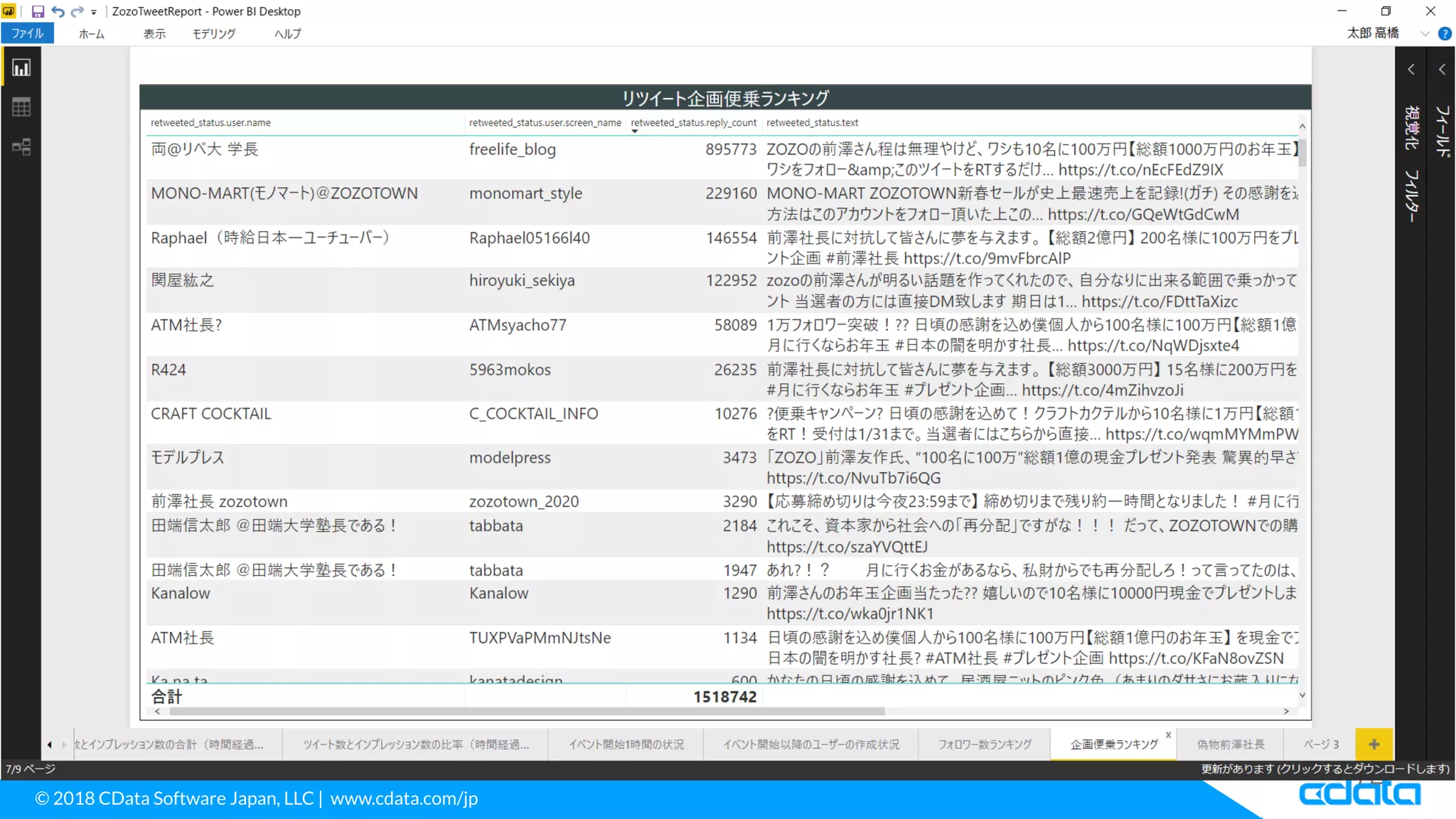Screen dimensions: 1456x819
Task: Add a new page with plus button
Action: click(x=1374, y=744)
